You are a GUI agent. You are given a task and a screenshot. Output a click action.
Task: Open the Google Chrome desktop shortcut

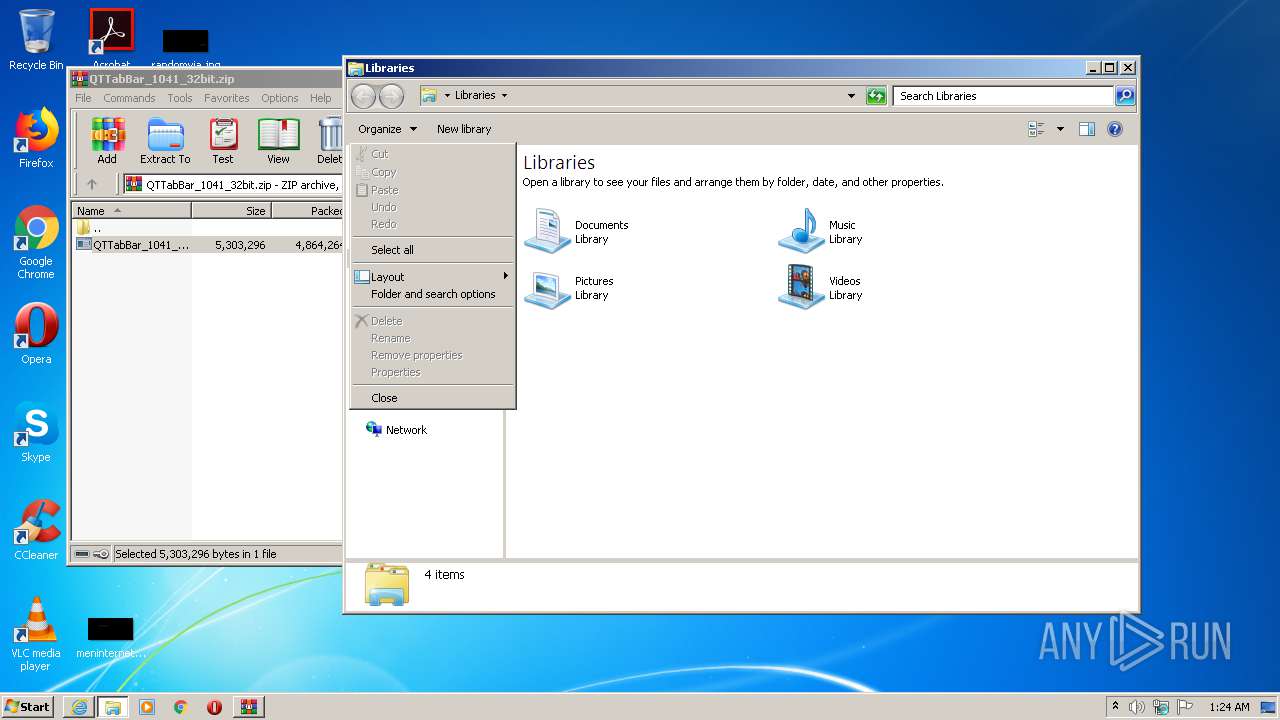tap(36, 242)
